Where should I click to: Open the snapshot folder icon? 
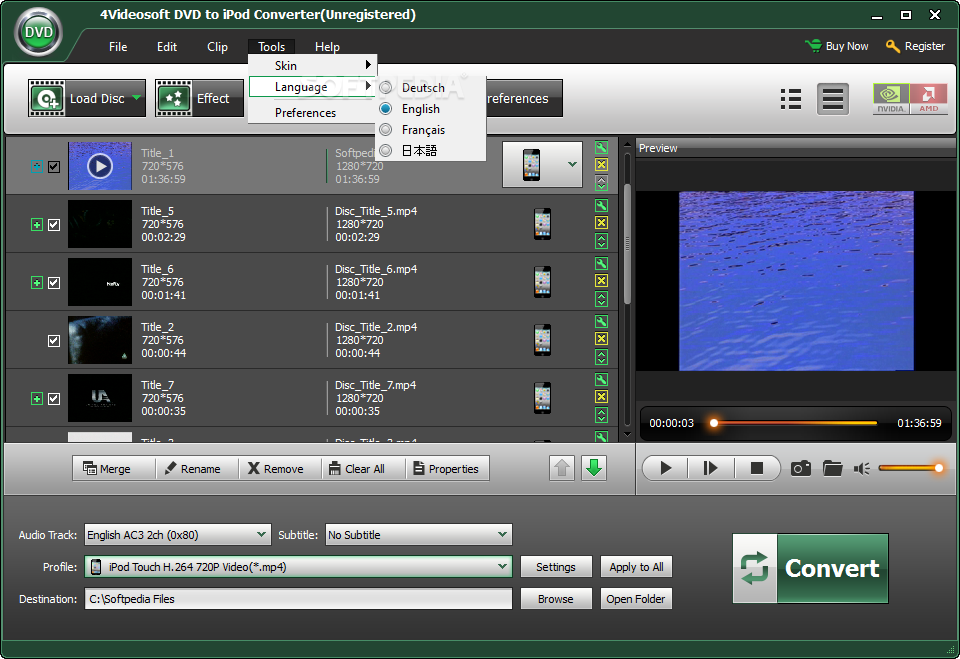[x=833, y=469]
